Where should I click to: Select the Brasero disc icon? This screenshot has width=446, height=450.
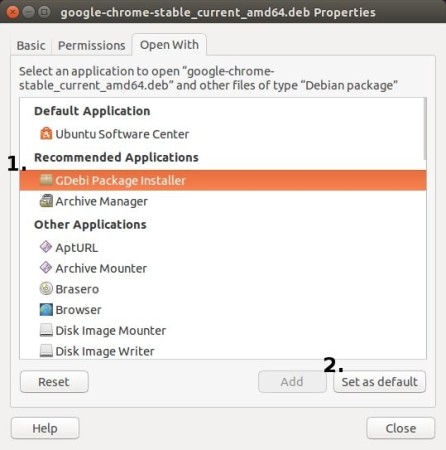[x=46, y=289]
